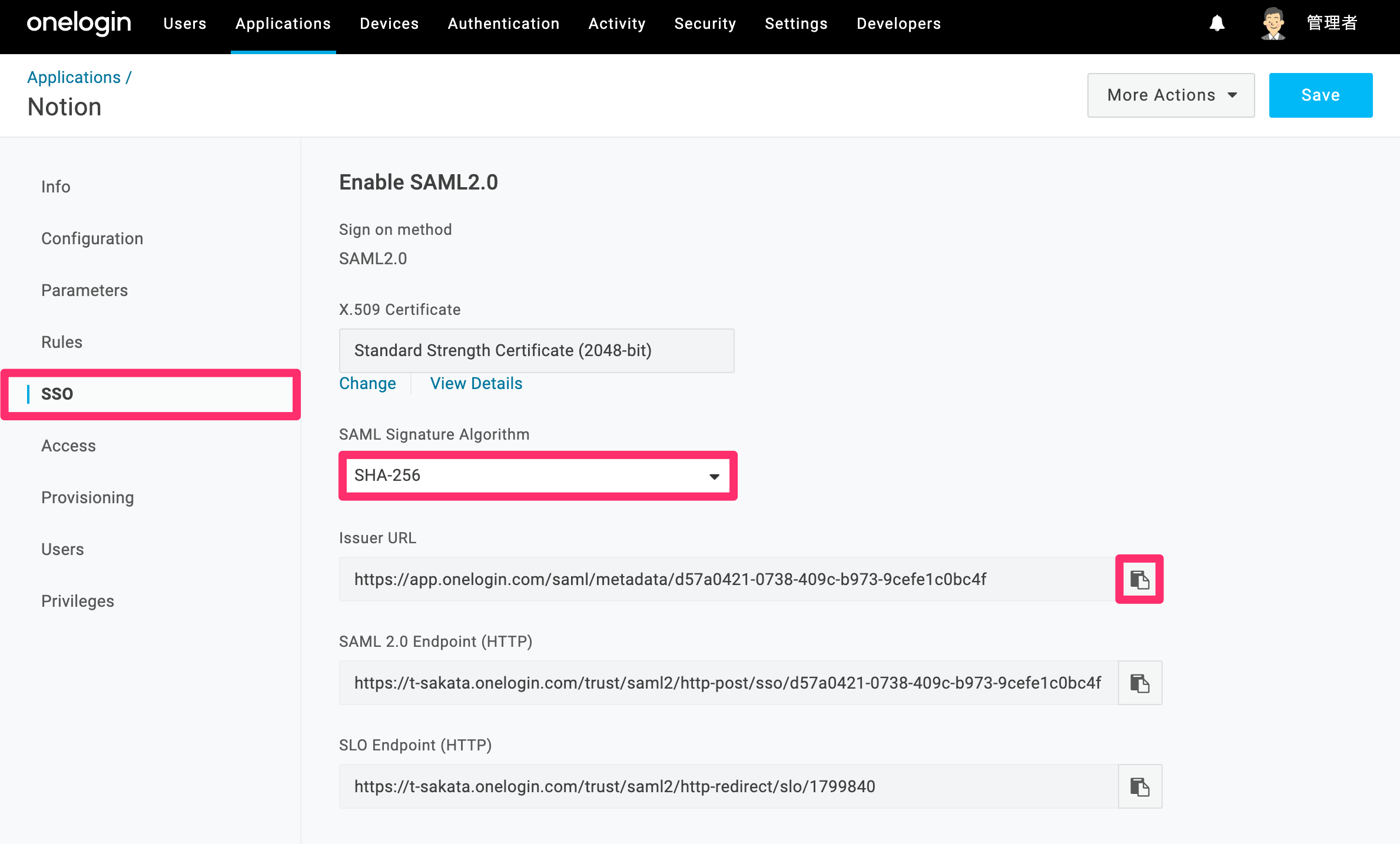Open the Activity top menu

tap(617, 24)
